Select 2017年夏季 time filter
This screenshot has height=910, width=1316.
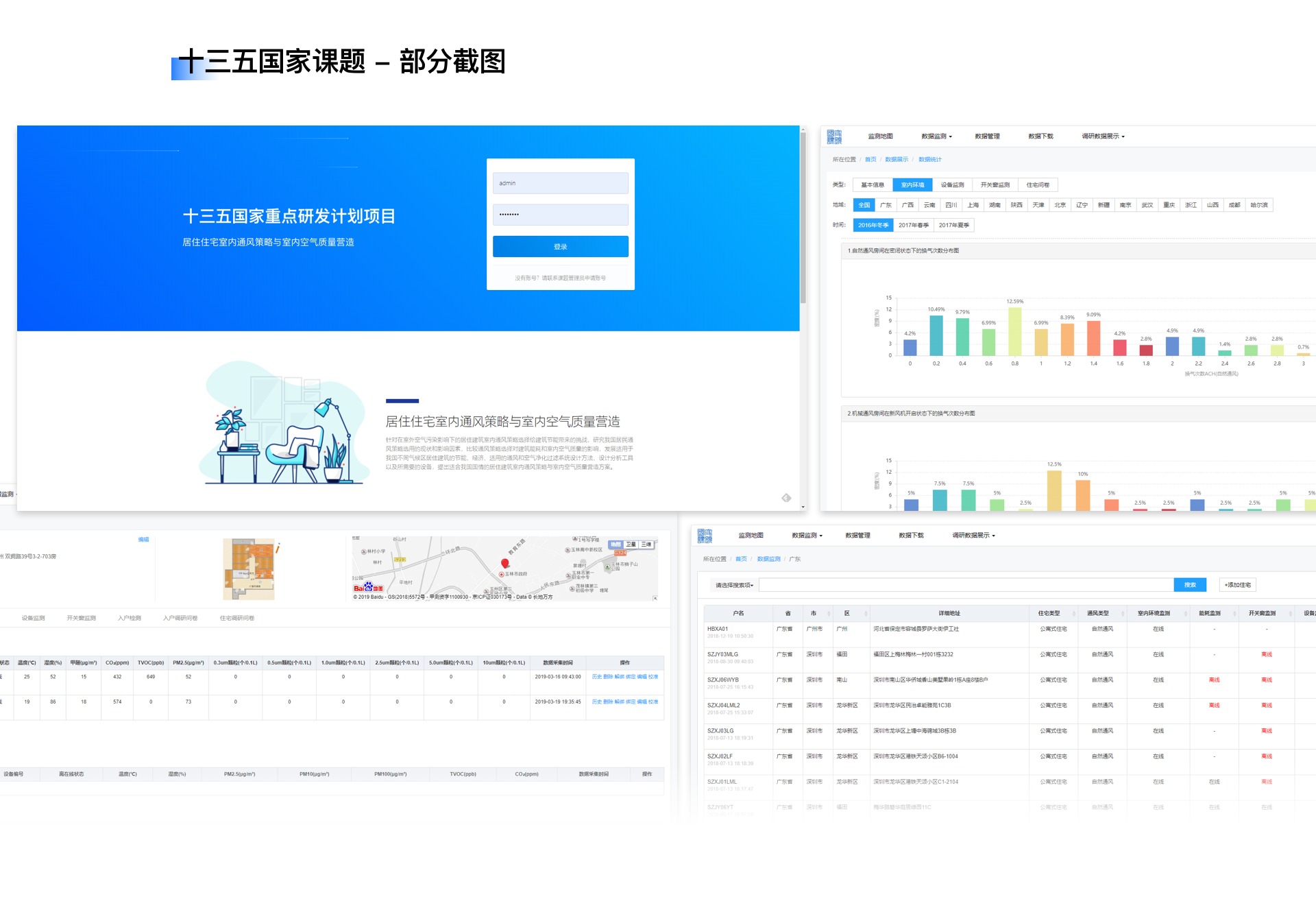(x=954, y=225)
